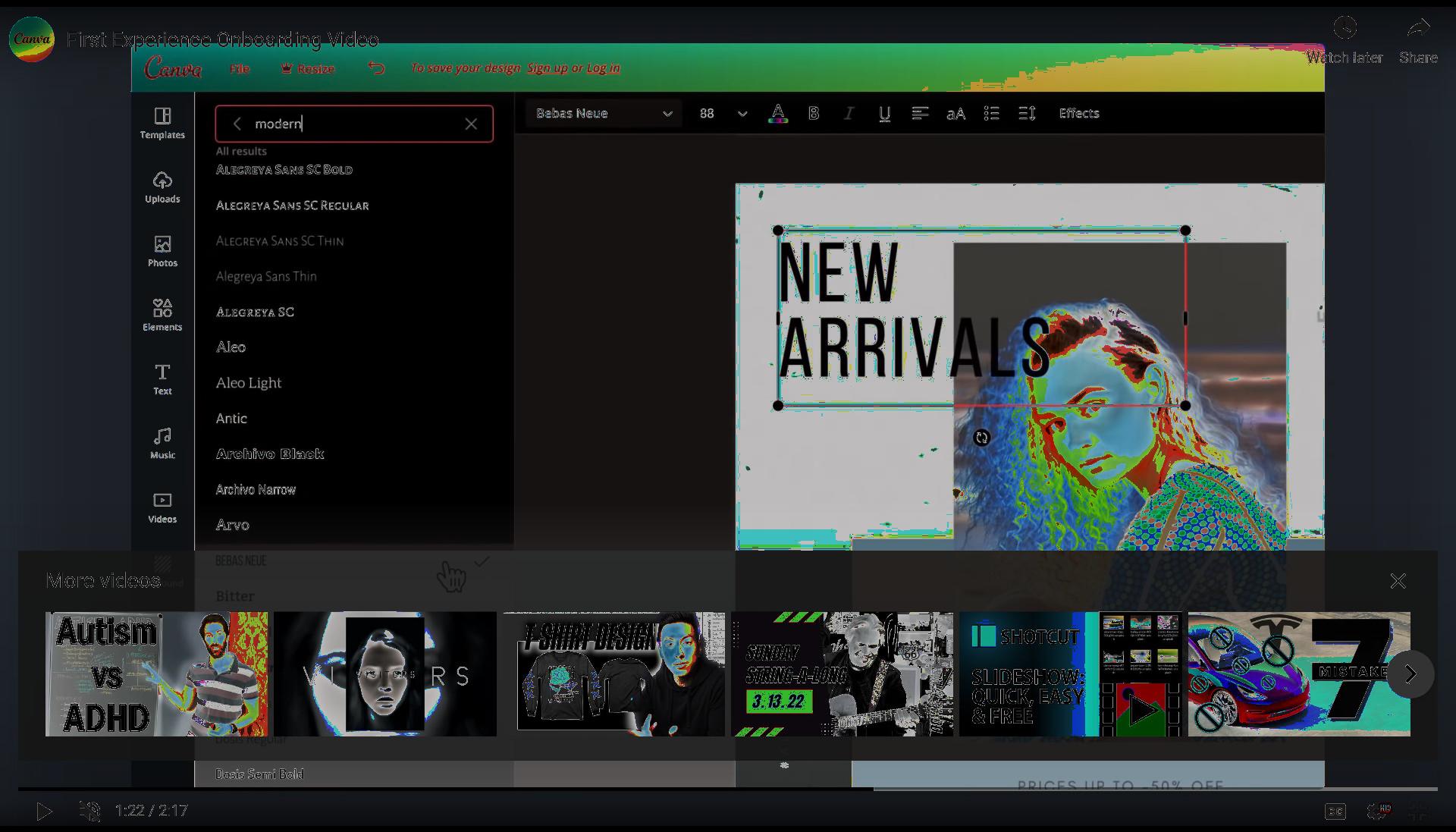
Task: Toggle underline formatting
Action: pos(884,114)
